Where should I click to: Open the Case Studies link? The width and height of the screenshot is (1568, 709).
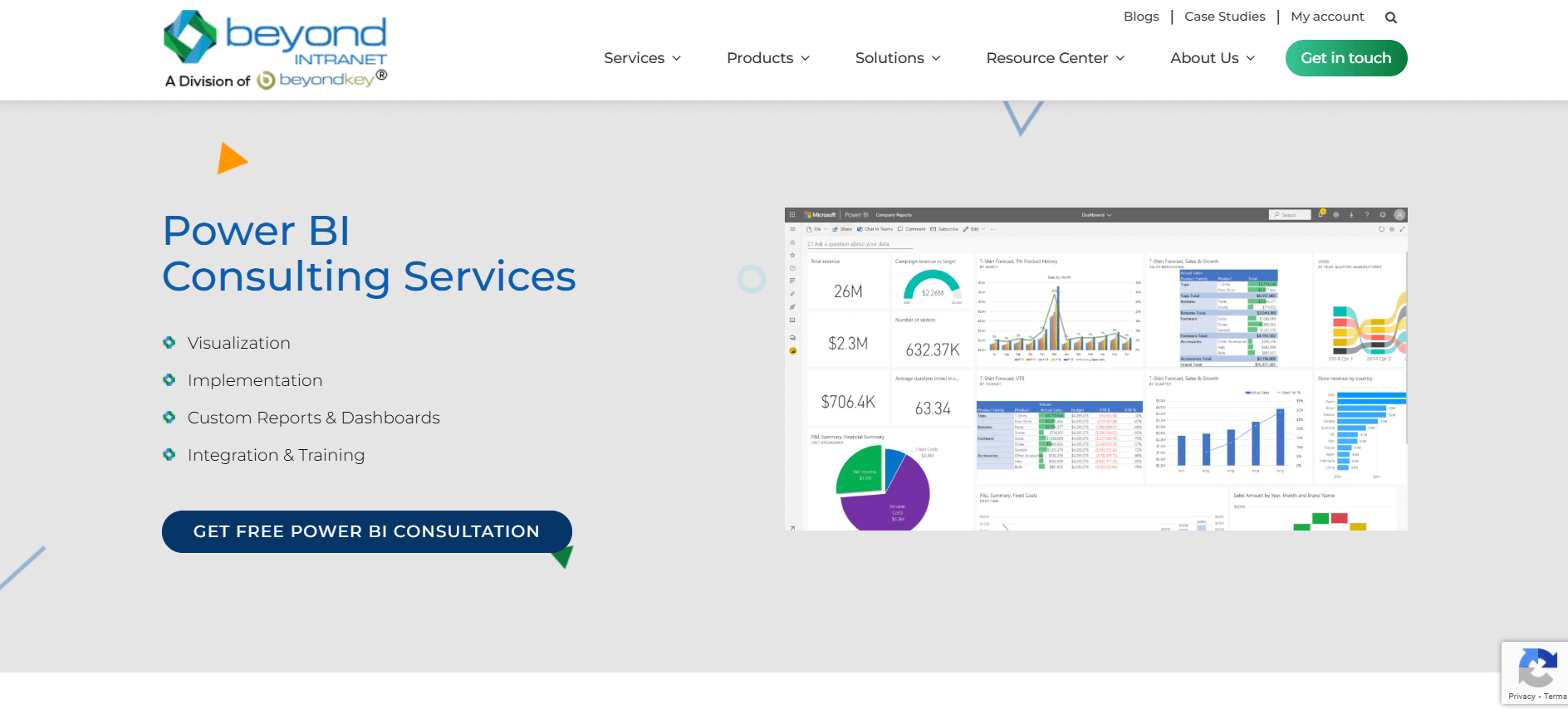[x=1225, y=17]
